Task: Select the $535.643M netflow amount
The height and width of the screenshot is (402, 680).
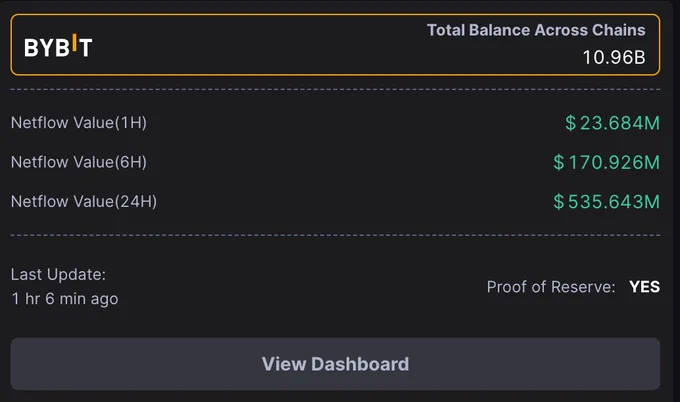Action: click(x=606, y=202)
